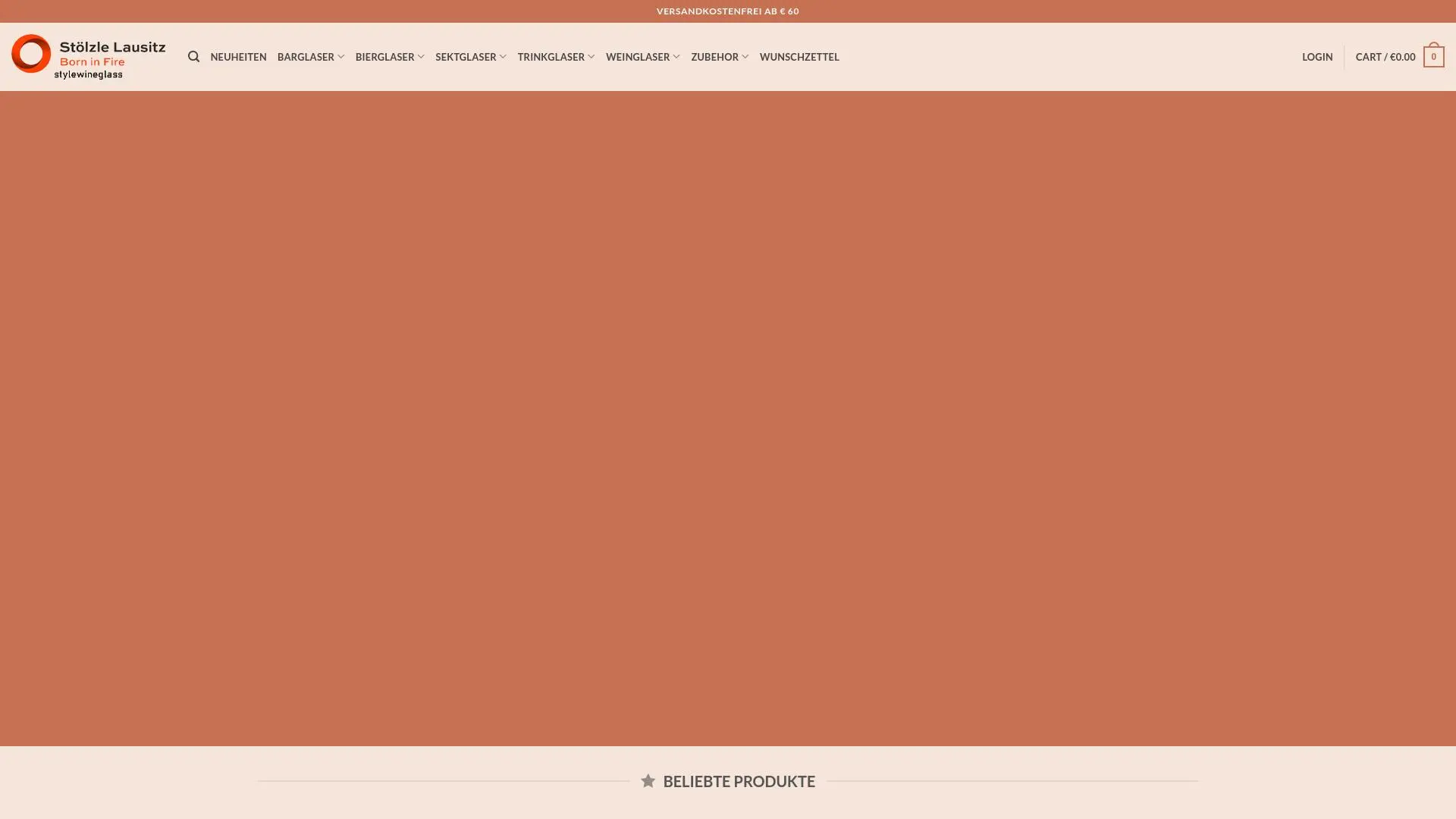Open the Trinkglaser submenu chevron

tap(591, 57)
